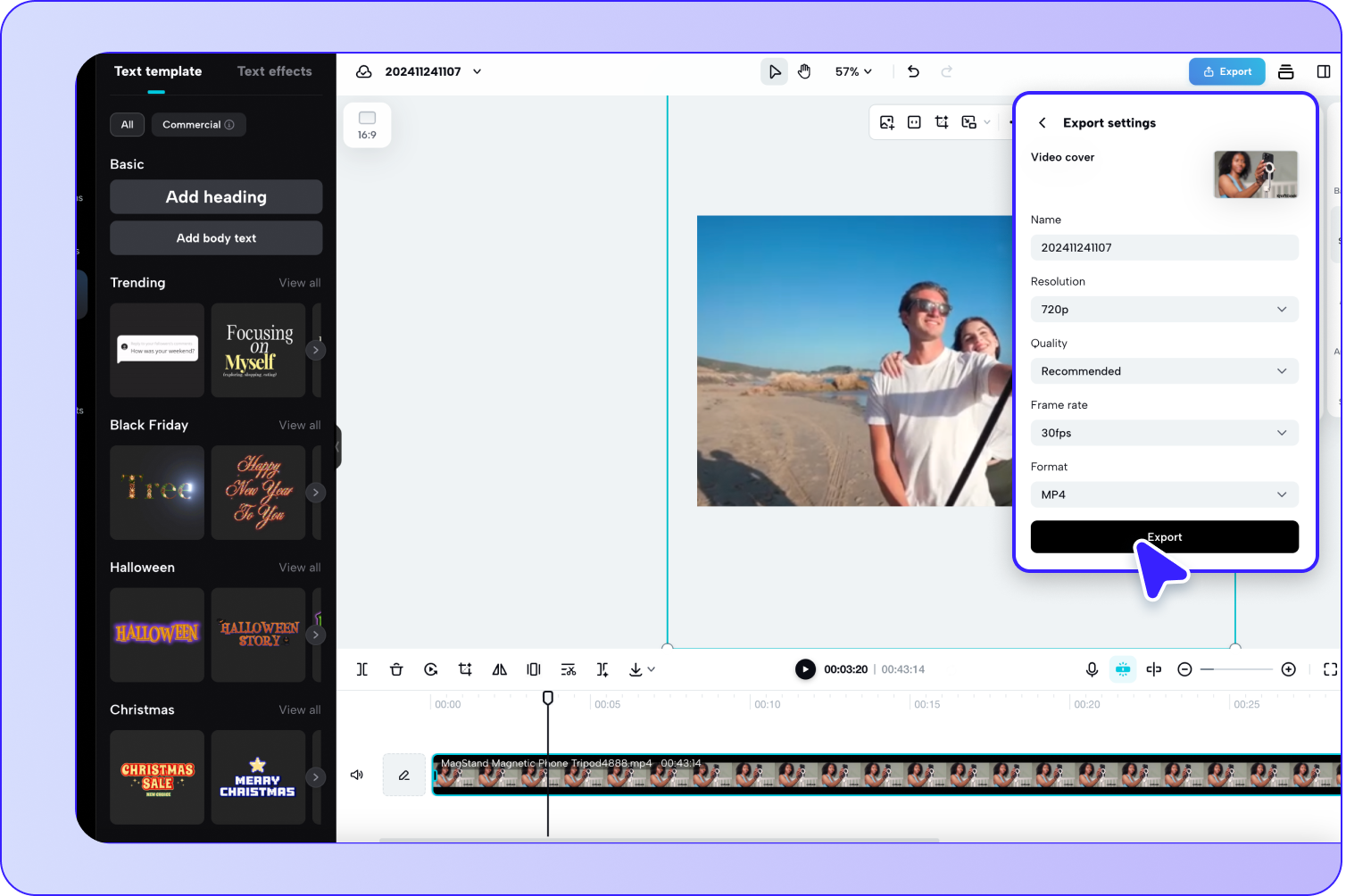Open the 16:9 aspect ratio button
Screen dimensions: 1346x896
(x=367, y=125)
